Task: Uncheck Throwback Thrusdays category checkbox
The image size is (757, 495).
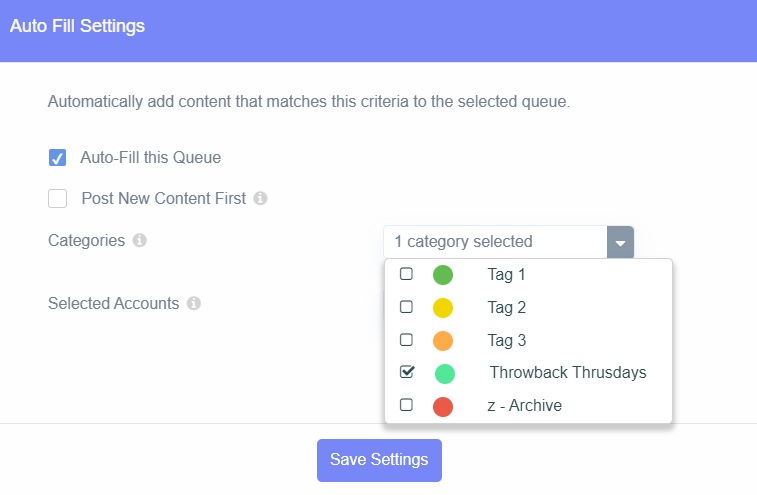Action: click(x=407, y=371)
